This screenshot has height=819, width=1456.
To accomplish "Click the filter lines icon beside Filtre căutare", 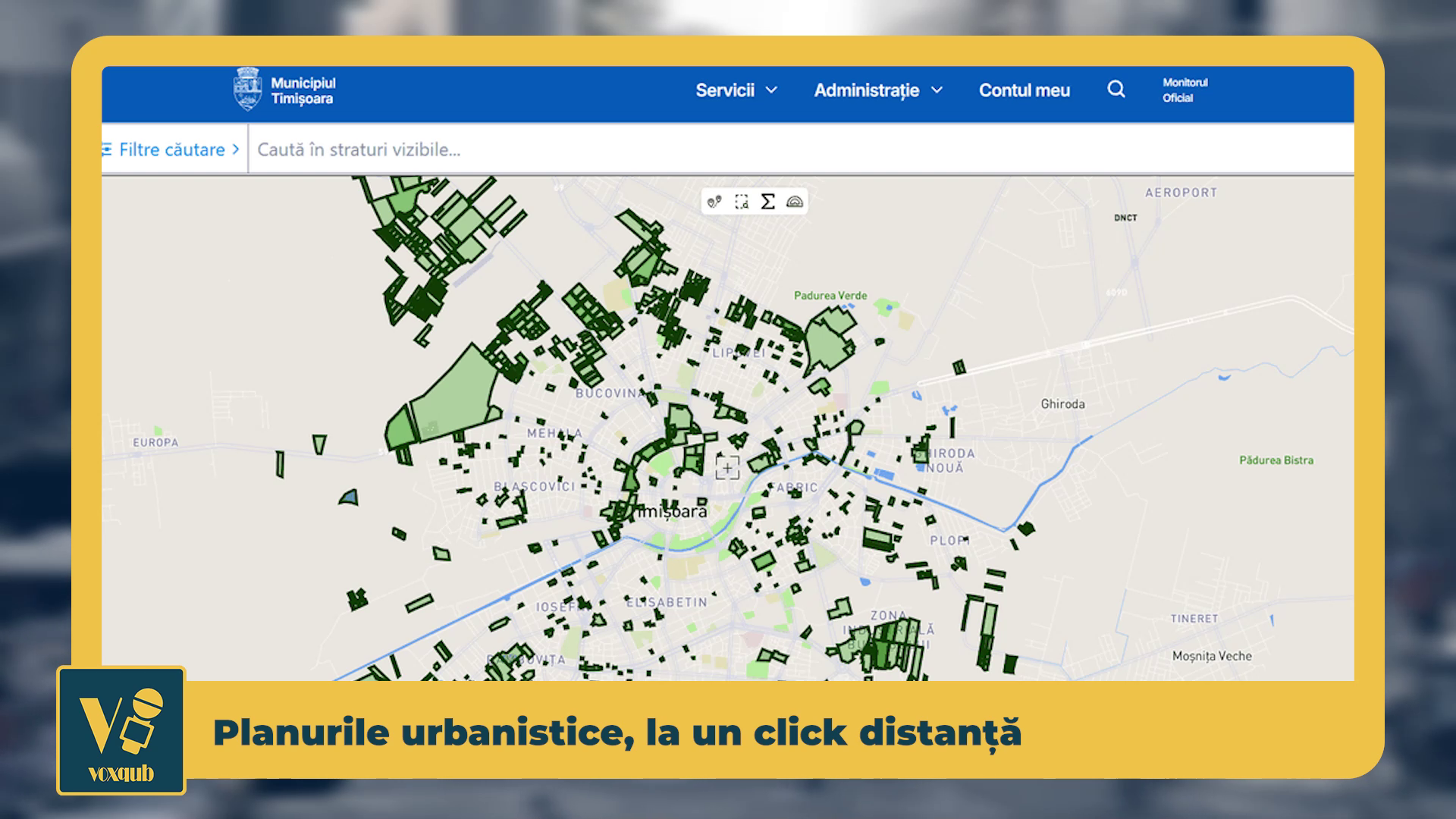I will pos(107,149).
